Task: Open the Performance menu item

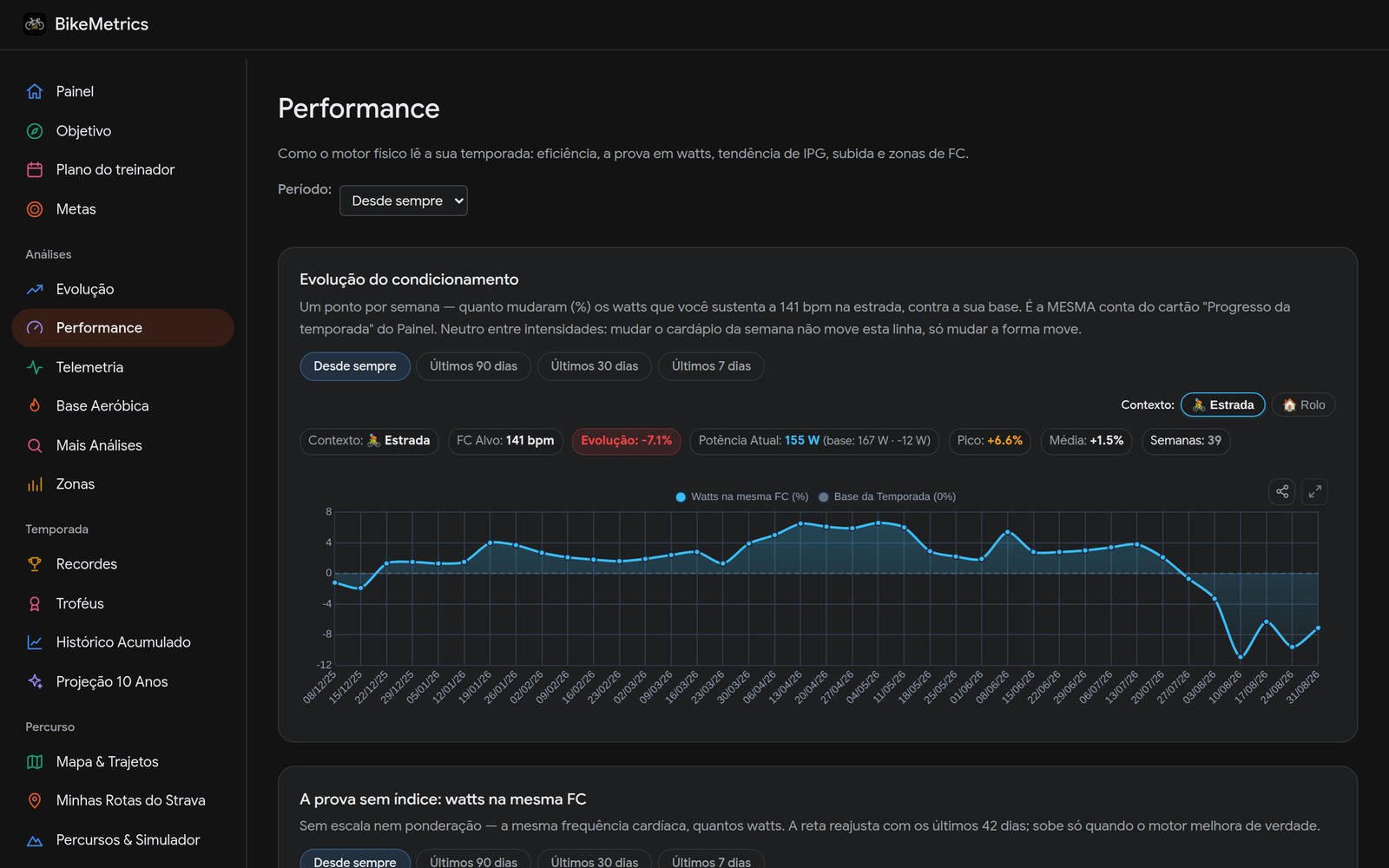Action: [123, 328]
